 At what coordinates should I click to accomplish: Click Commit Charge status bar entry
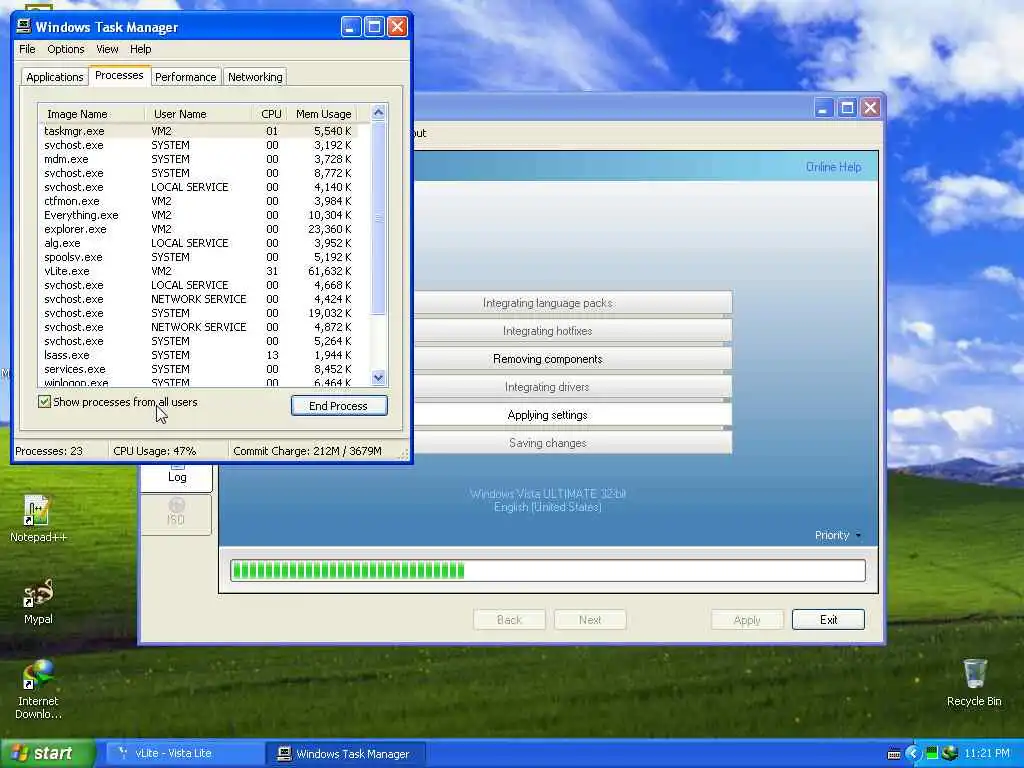click(x=307, y=451)
